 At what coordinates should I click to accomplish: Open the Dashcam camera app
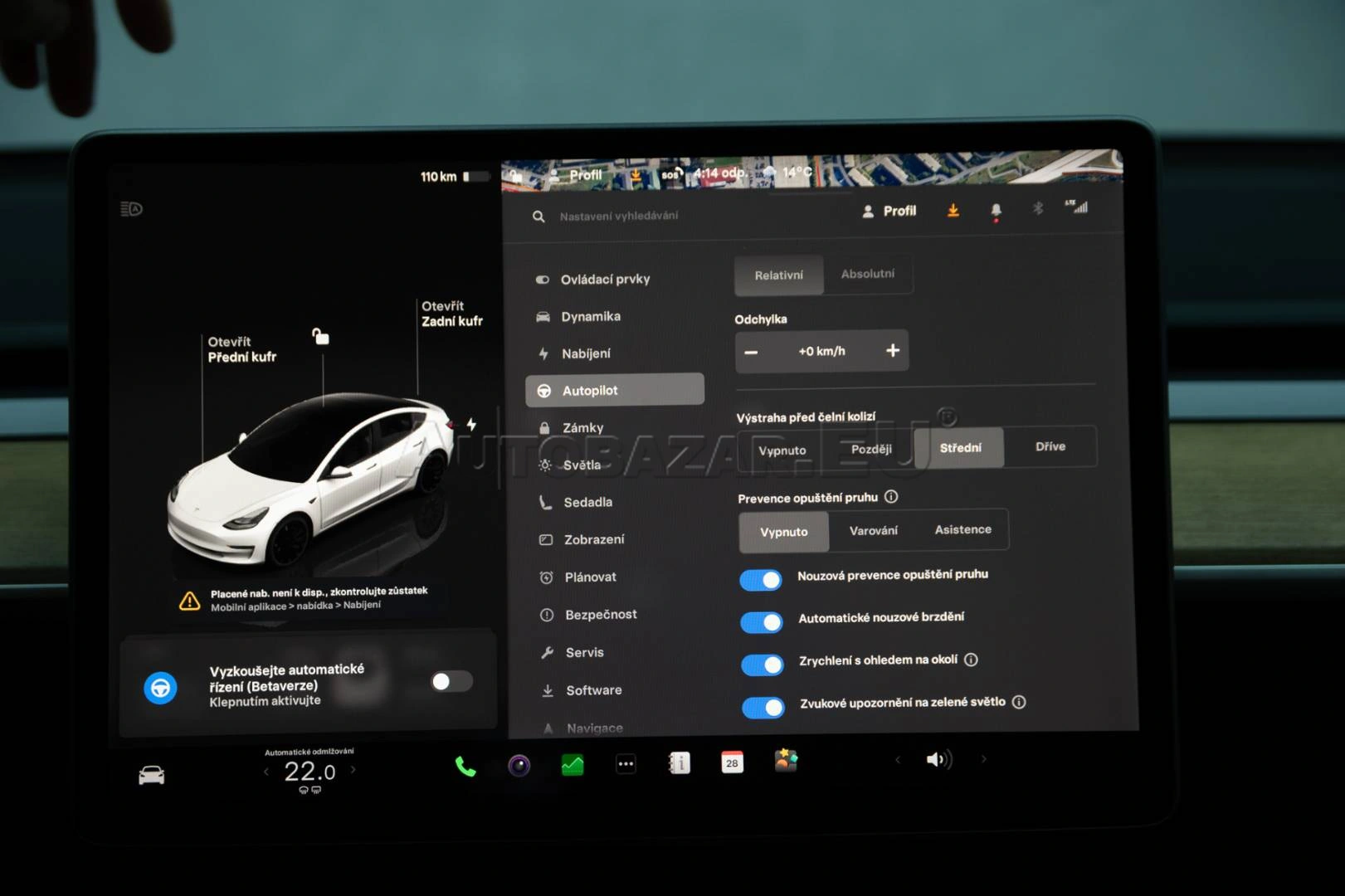519,765
